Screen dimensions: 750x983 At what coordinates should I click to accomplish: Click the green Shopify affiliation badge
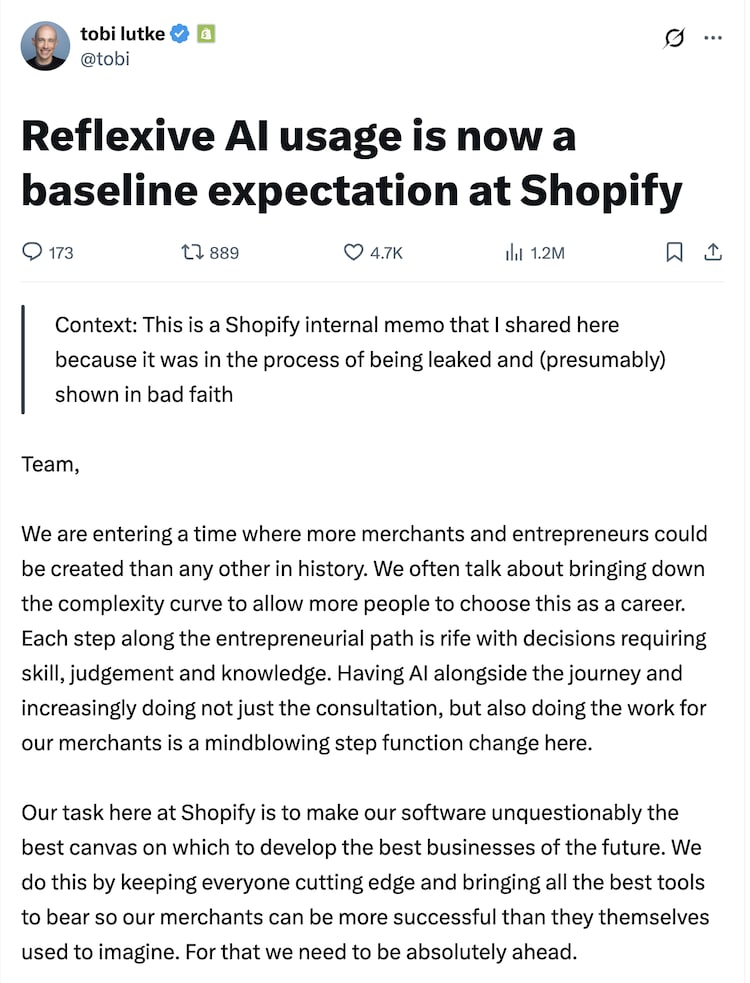click(206, 34)
